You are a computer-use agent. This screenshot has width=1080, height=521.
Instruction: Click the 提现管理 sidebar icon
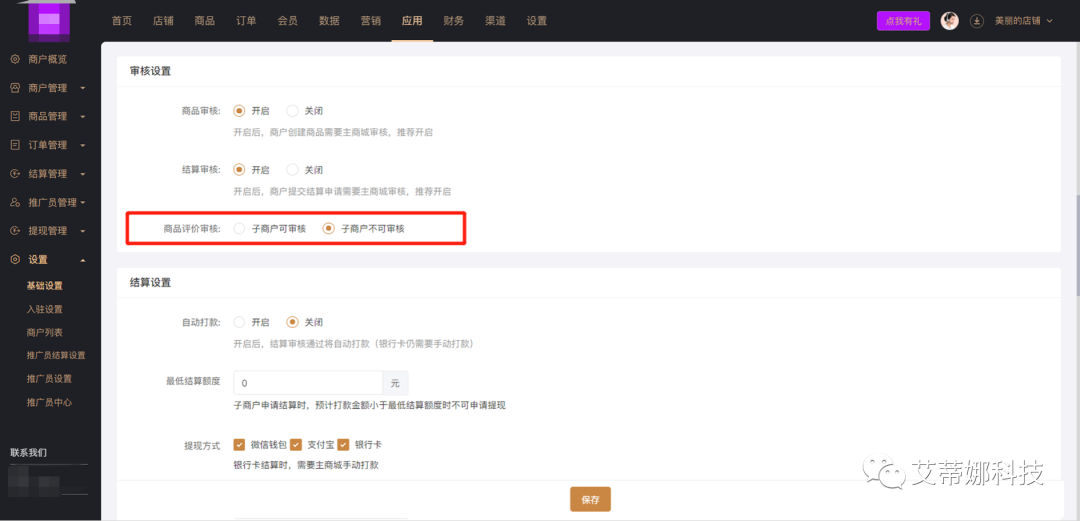click(15, 231)
